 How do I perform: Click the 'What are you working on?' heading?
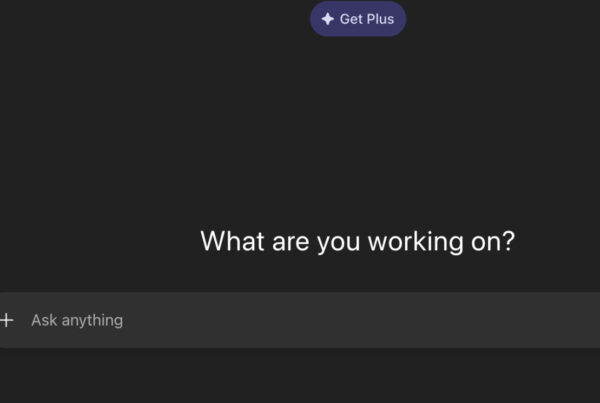click(357, 242)
